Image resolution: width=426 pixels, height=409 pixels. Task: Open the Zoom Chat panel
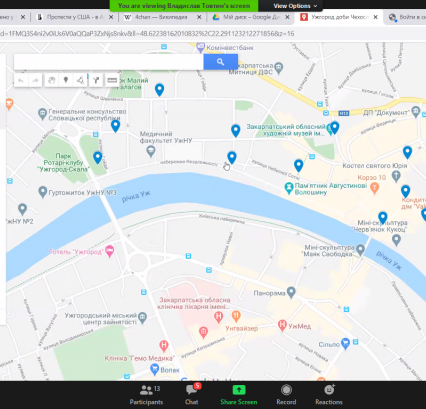tap(192, 395)
